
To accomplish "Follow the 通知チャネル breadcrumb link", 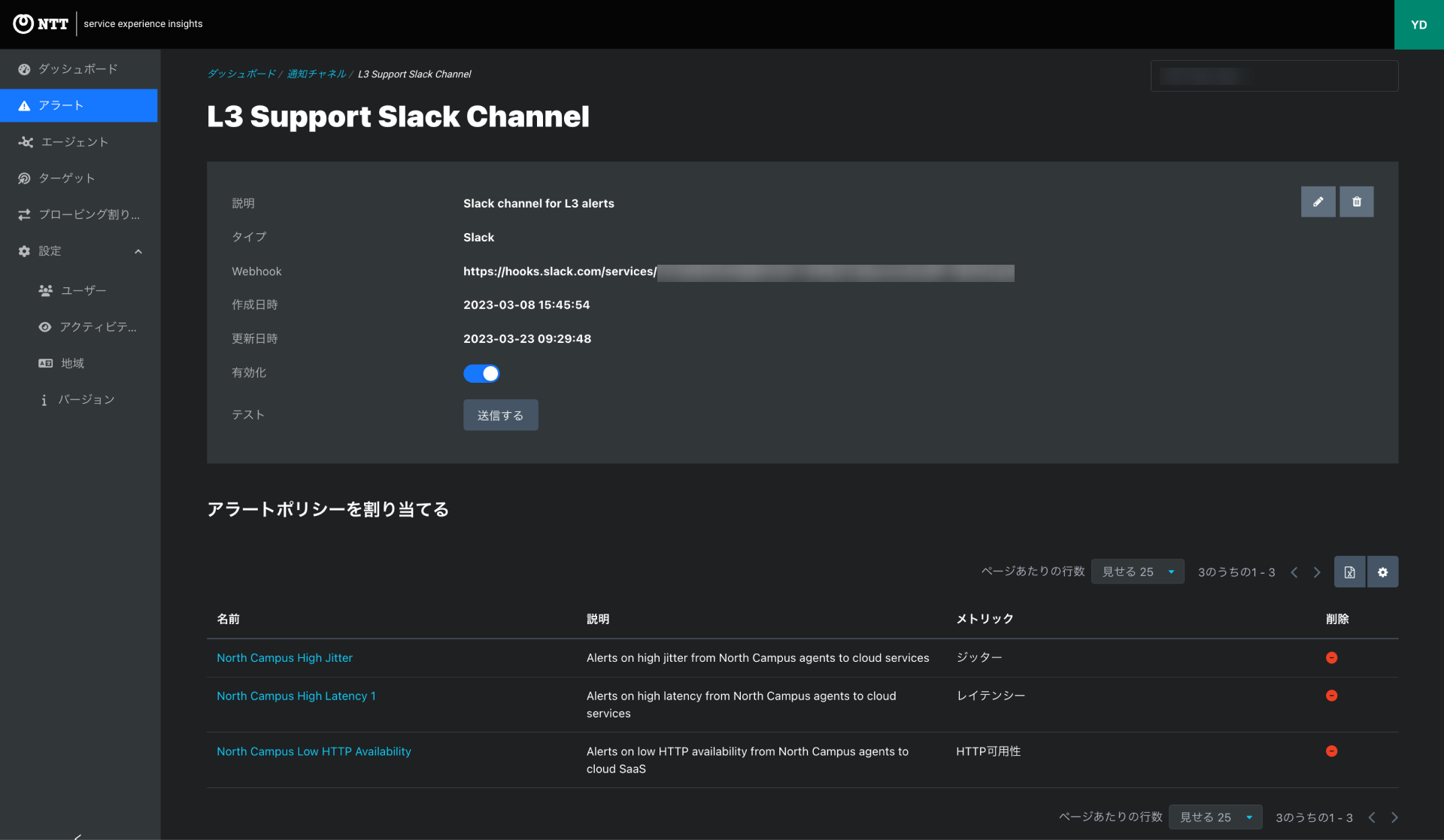I will point(317,74).
